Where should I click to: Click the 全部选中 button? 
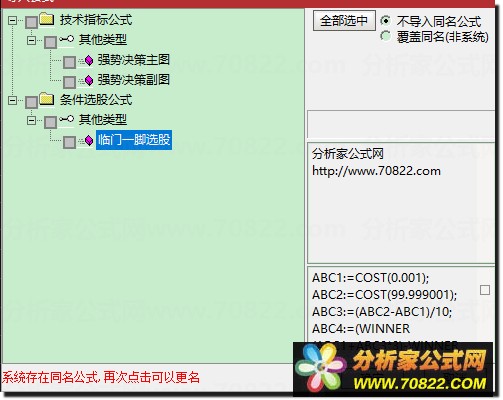click(x=344, y=21)
